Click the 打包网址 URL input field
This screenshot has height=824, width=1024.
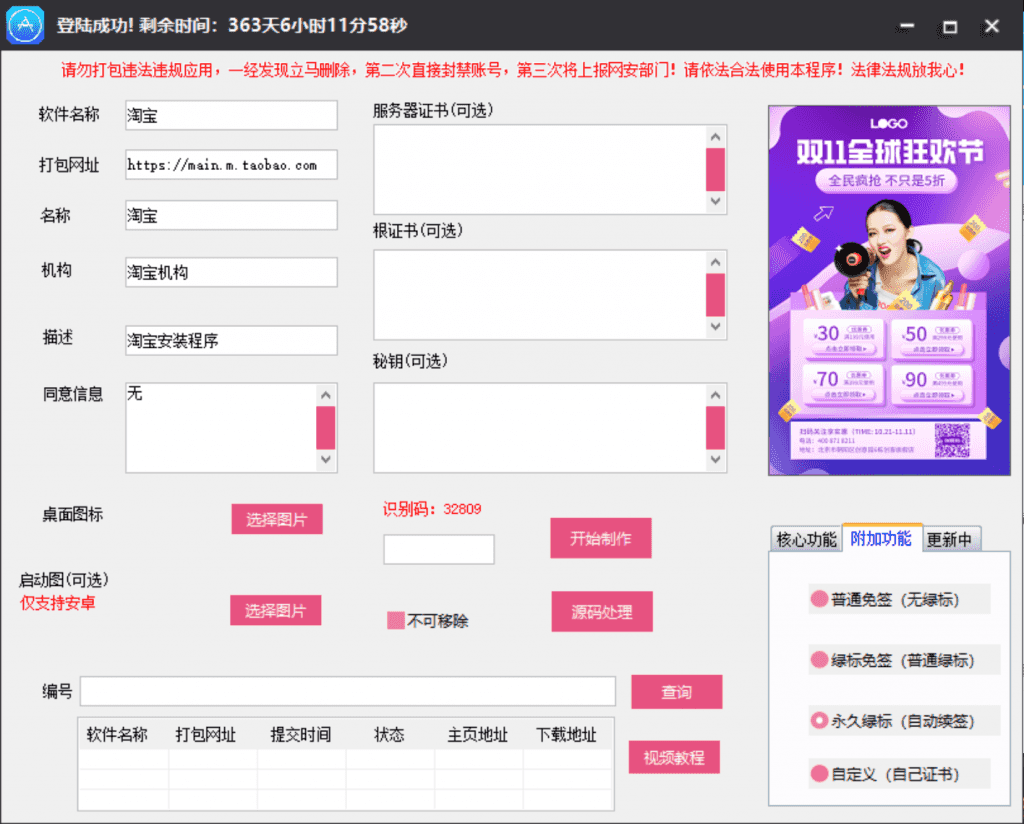[x=231, y=165]
